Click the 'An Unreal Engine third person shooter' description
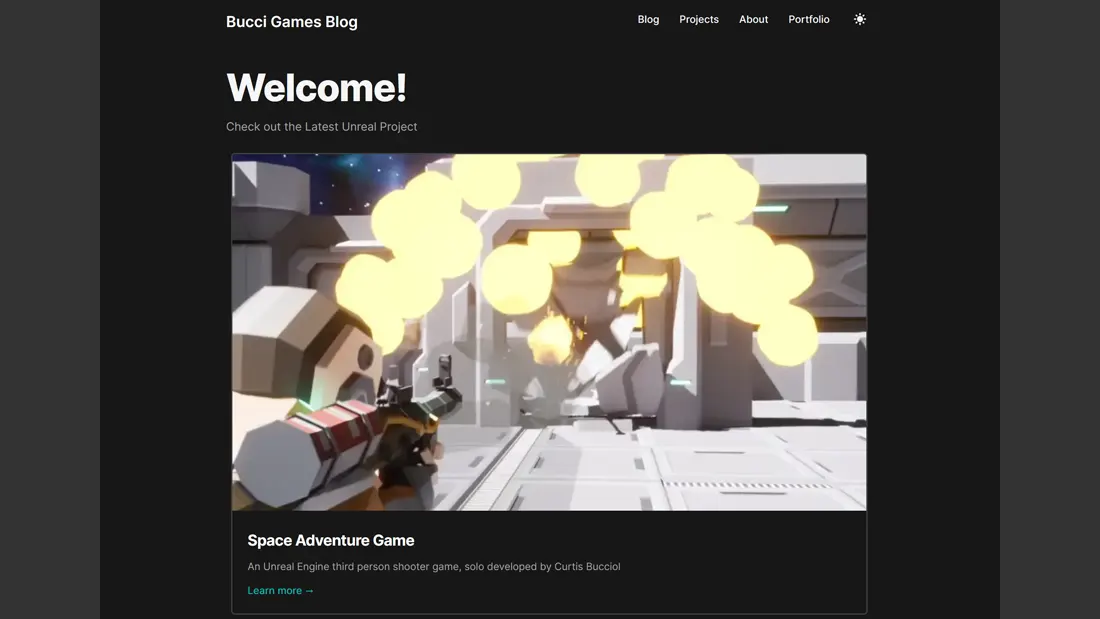 [434, 566]
